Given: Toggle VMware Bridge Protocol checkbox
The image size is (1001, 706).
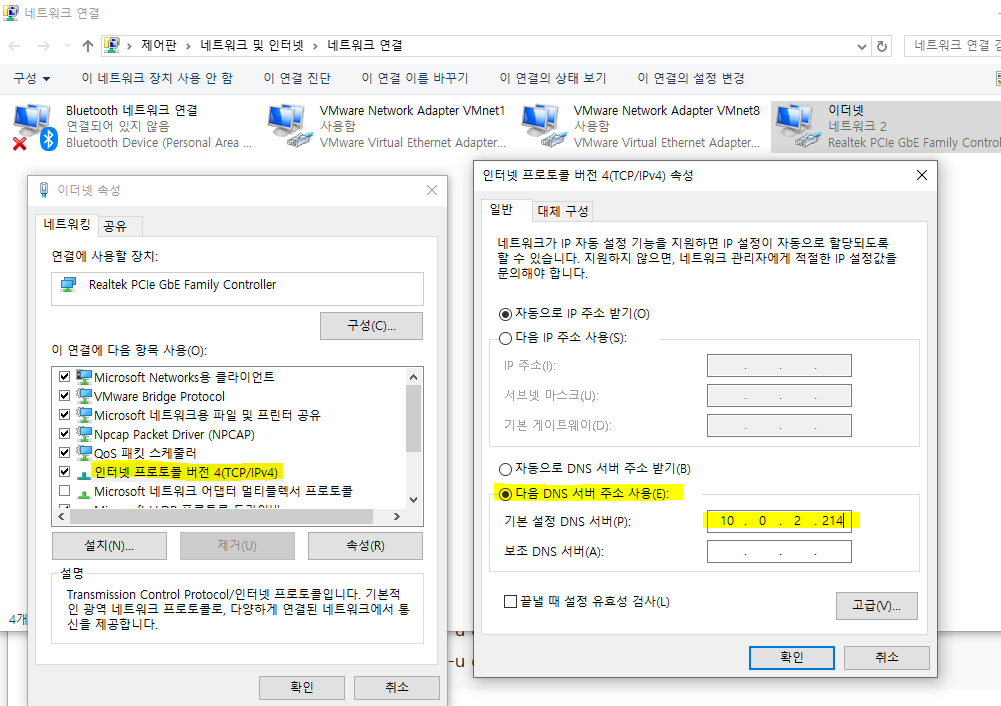Looking at the screenshot, I should (64, 396).
